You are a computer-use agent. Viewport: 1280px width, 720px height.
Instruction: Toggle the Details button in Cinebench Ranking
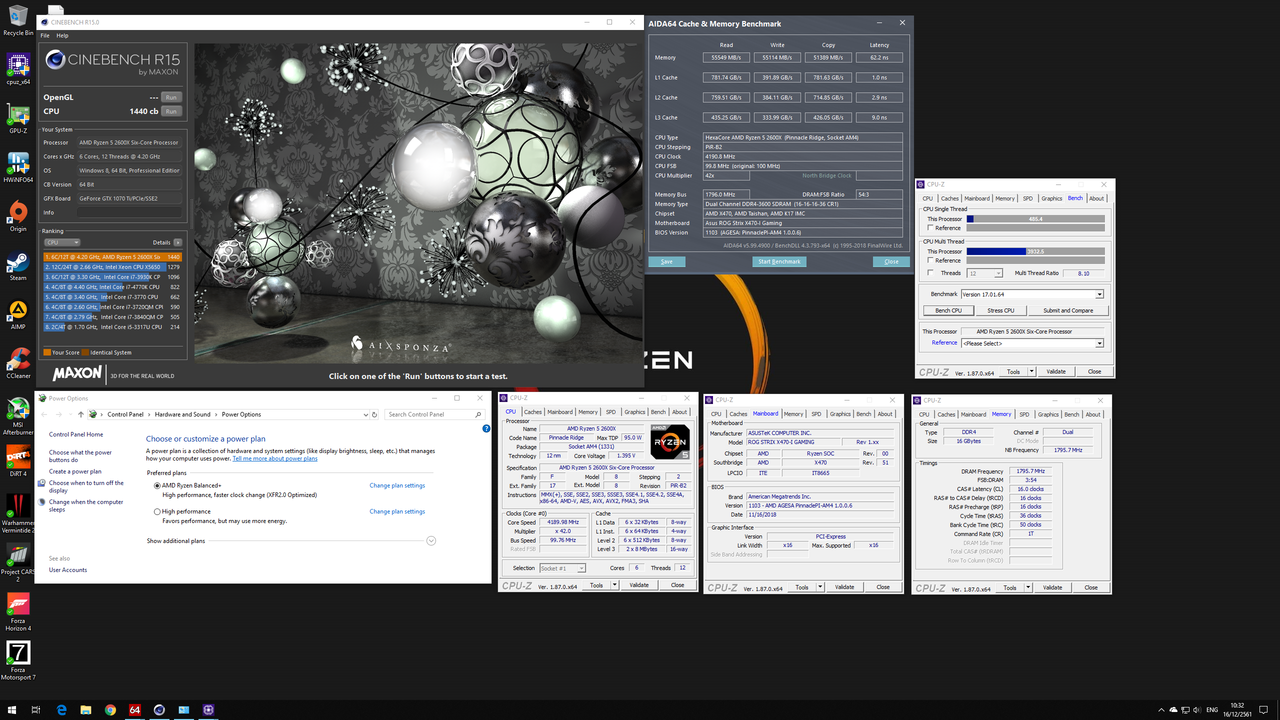click(x=178, y=242)
